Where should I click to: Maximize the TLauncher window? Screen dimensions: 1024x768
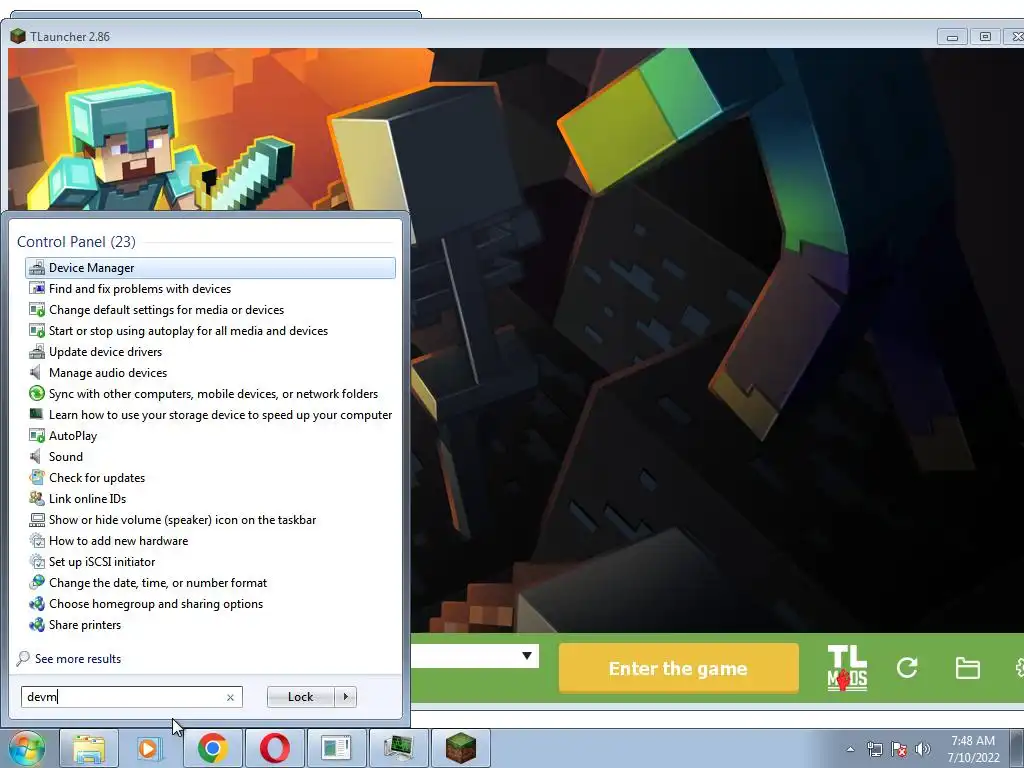(985, 37)
